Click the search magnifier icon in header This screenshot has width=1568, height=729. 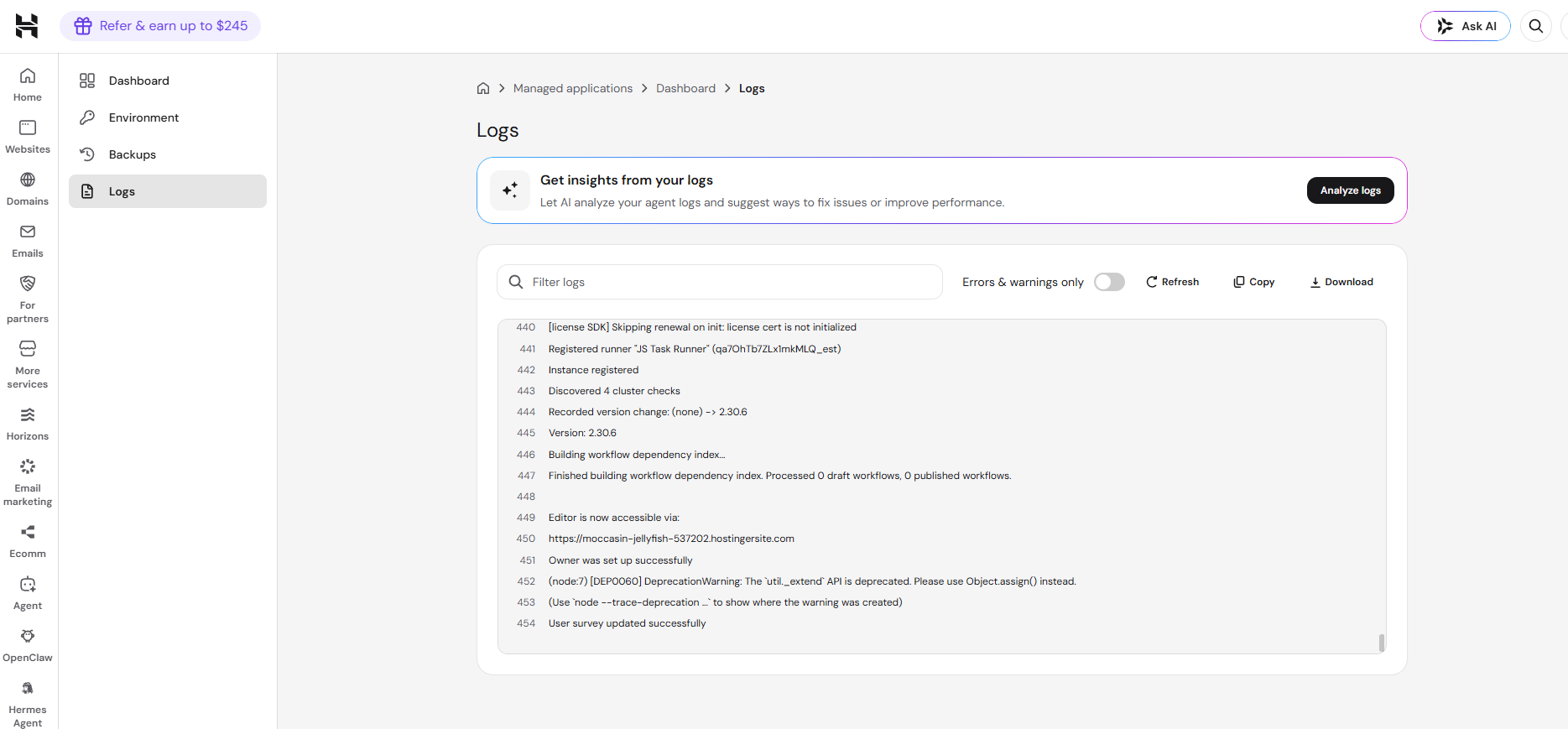[1536, 26]
